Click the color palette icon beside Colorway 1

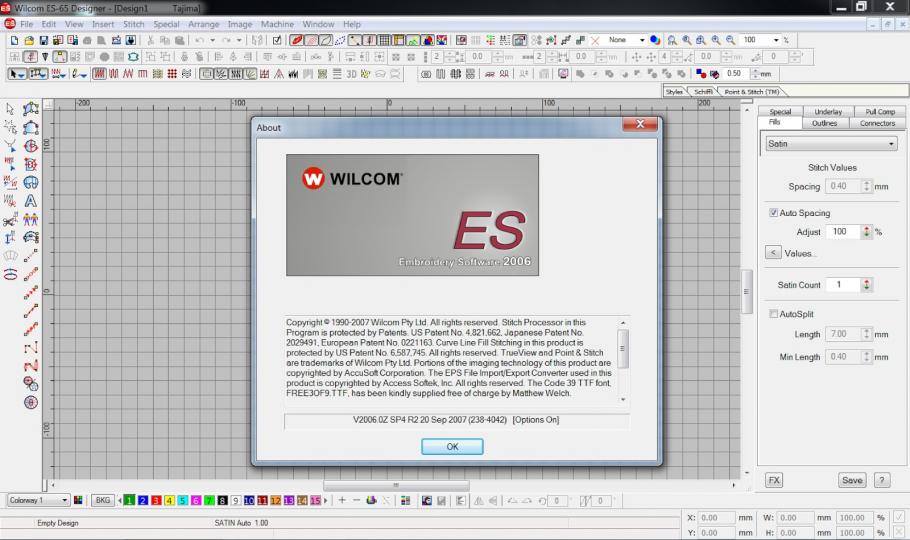pos(78,500)
